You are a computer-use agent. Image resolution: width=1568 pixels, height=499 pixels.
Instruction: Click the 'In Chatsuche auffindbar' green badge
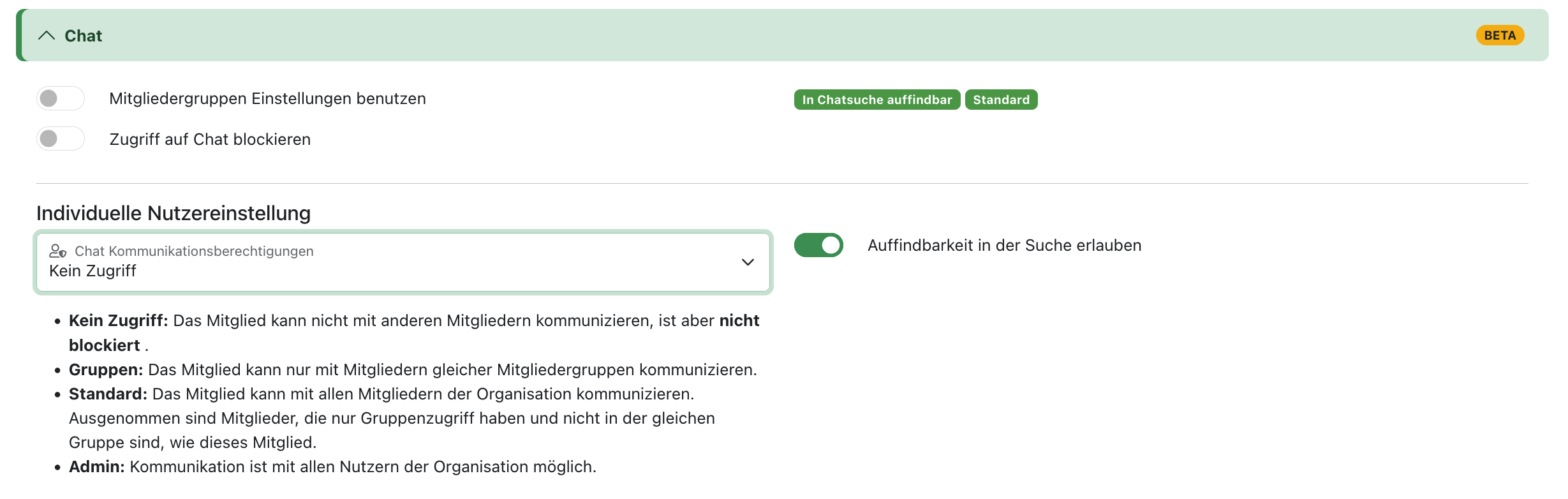pyautogui.click(x=876, y=100)
